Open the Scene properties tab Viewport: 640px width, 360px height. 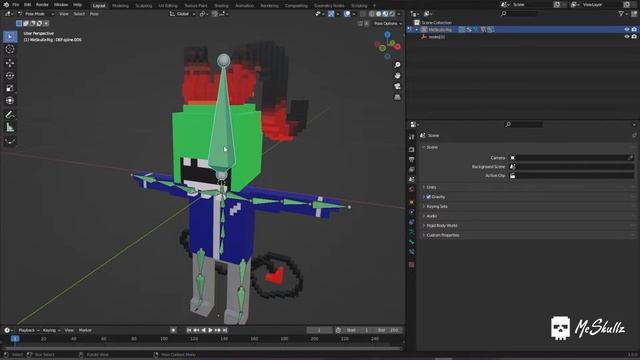point(411,179)
